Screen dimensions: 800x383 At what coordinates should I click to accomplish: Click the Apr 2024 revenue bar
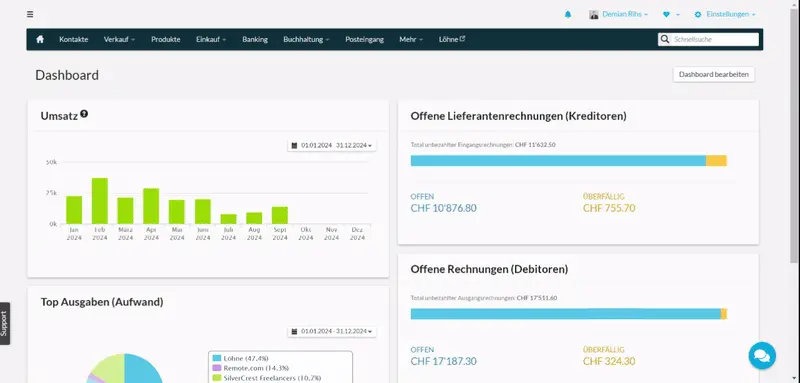pos(151,206)
